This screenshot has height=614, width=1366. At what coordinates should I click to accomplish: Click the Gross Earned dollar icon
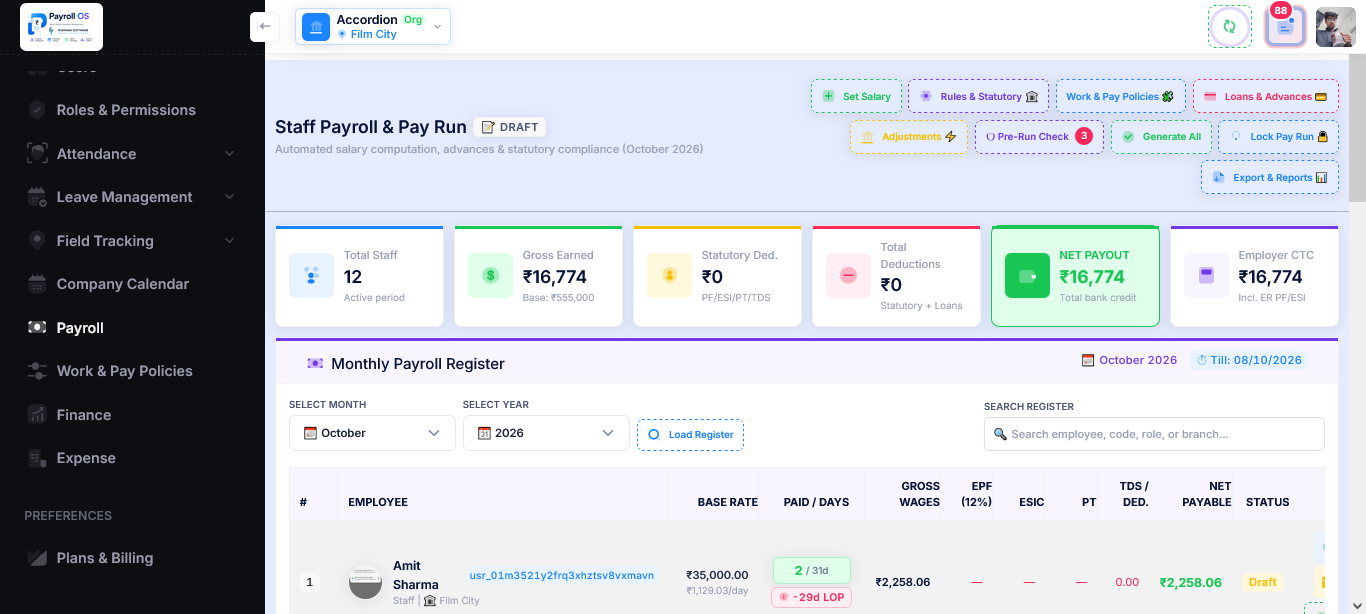point(490,276)
